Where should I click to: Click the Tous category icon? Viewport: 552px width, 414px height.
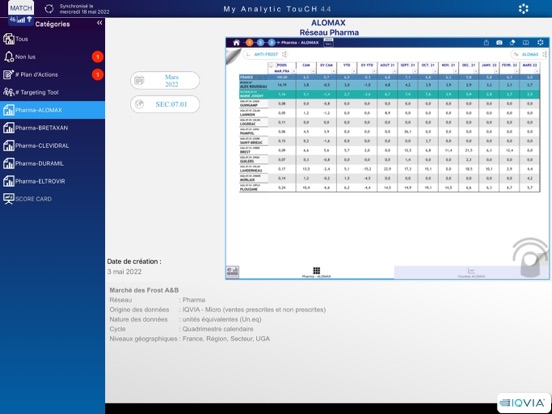[8, 39]
